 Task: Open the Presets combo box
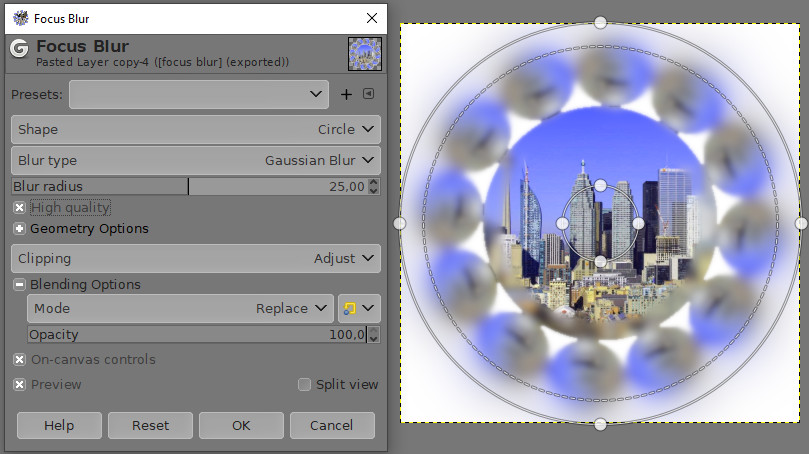[x=199, y=94]
